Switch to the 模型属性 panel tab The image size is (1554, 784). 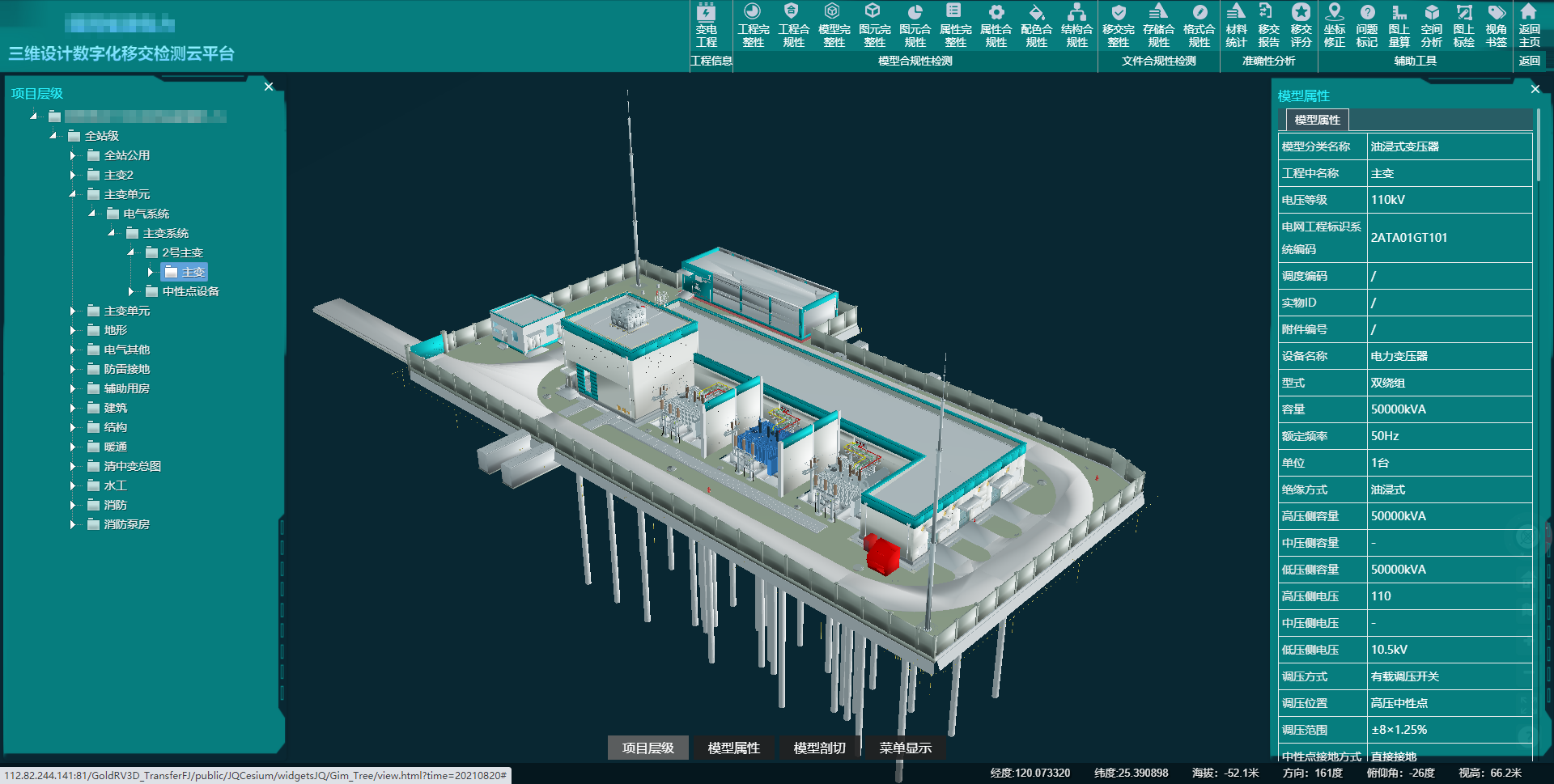click(x=1317, y=120)
